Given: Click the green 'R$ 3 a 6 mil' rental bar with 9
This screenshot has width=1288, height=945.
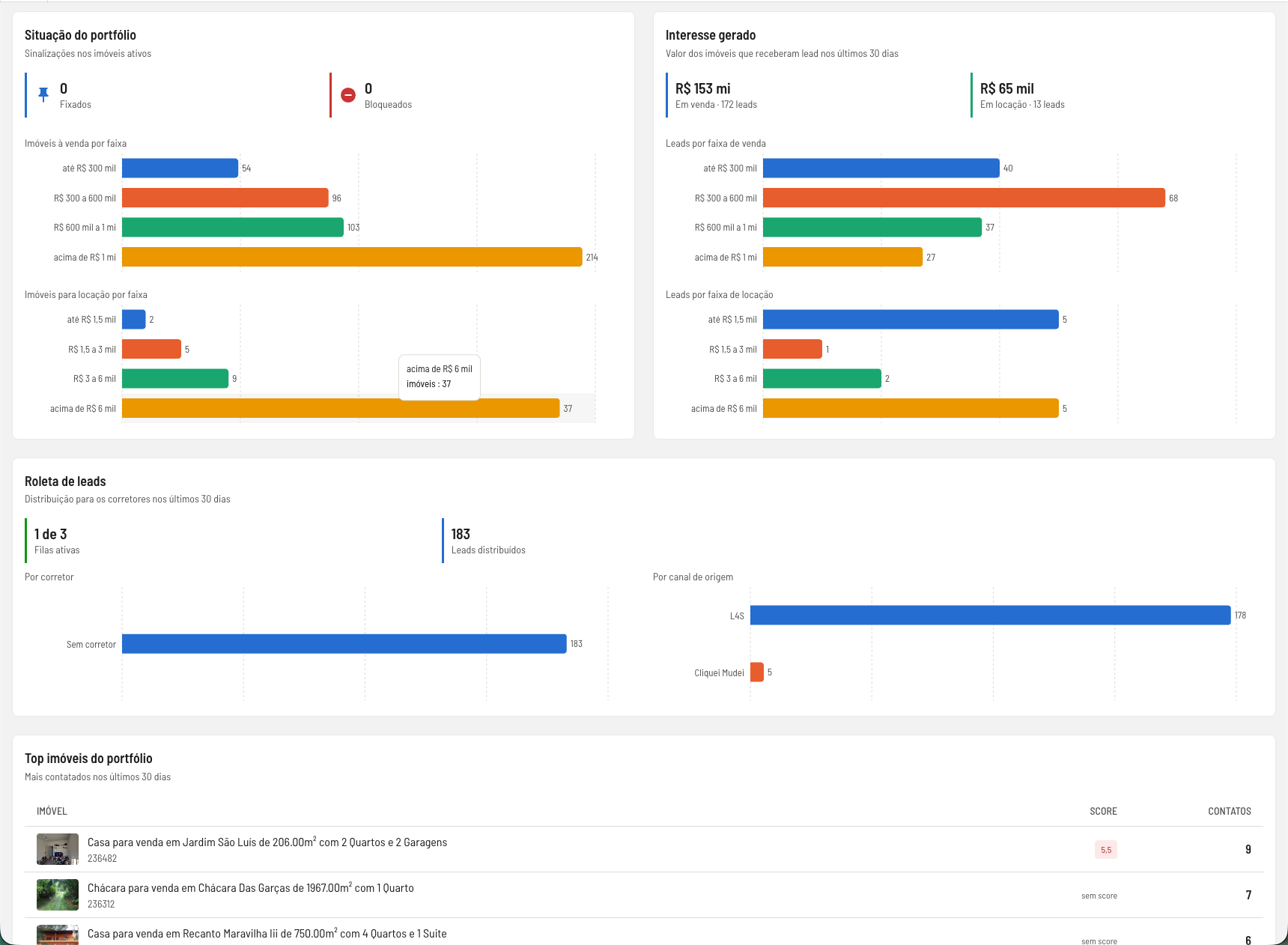Looking at the screenshot, I should [x=175, y=378].
